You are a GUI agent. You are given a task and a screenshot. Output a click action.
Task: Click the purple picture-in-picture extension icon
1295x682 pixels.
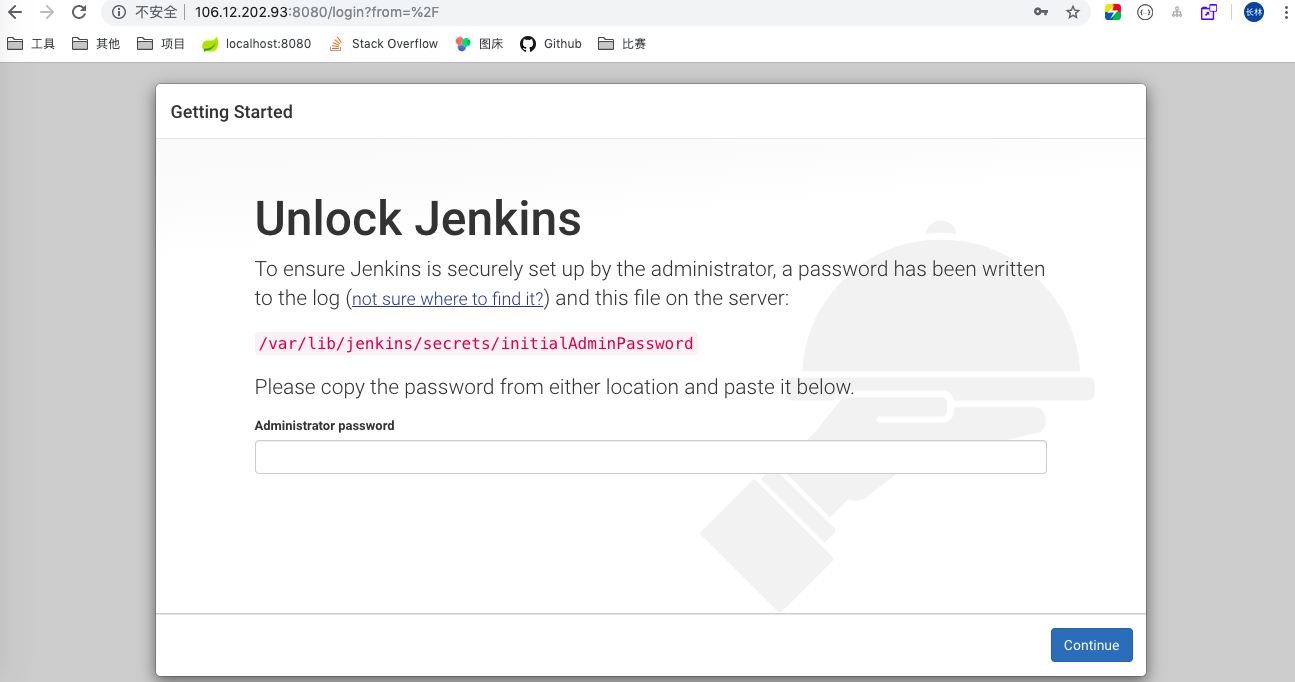[x=1209, y=13]
